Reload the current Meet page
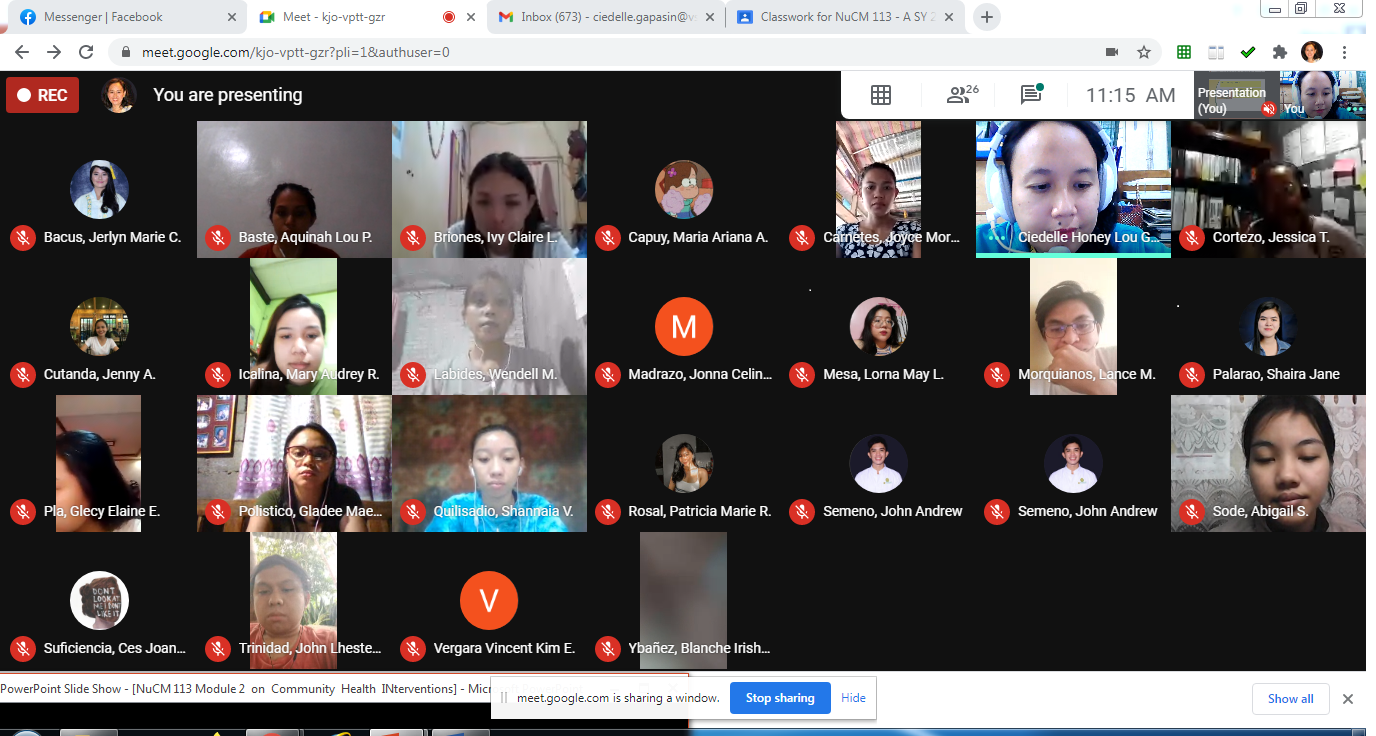1376x736 pixels. (x=86, y=52)
